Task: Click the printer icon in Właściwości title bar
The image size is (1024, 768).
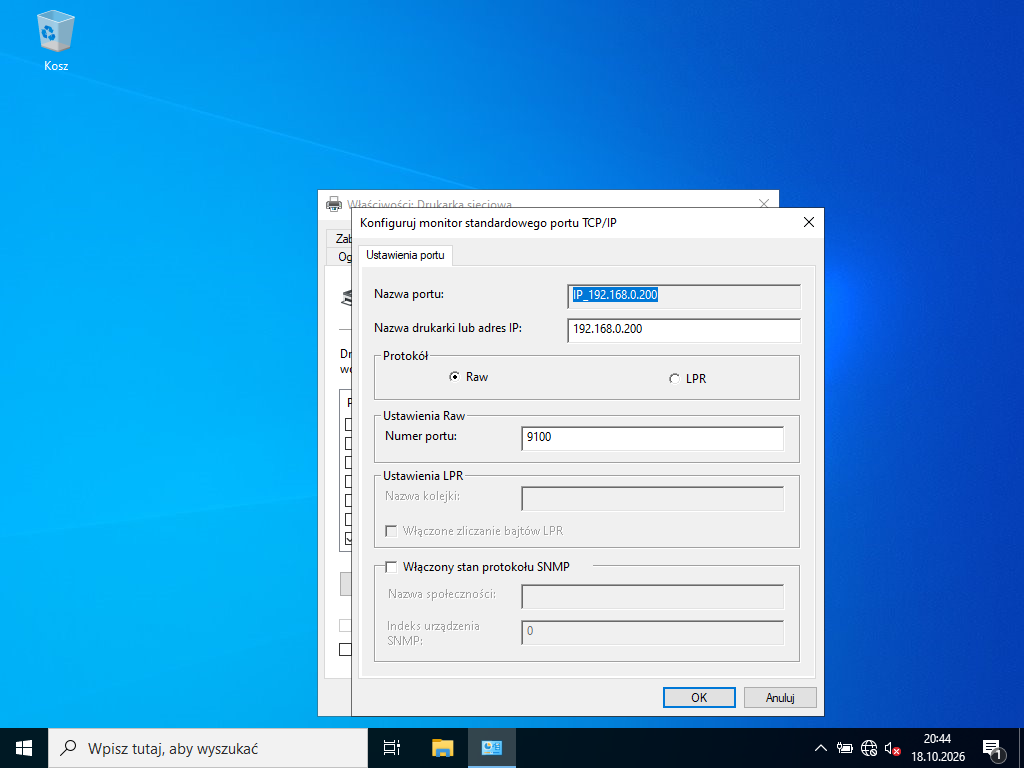Action: coord(334,204)
